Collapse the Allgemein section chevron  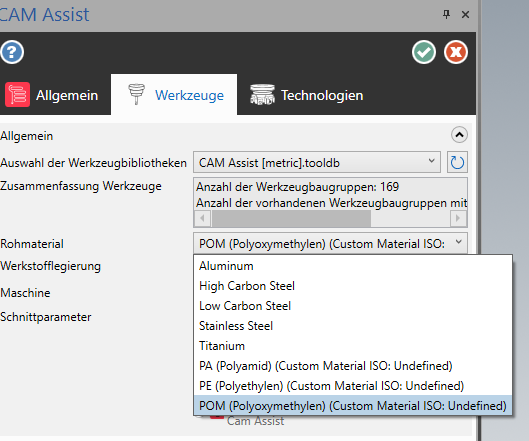coord(459,135)
